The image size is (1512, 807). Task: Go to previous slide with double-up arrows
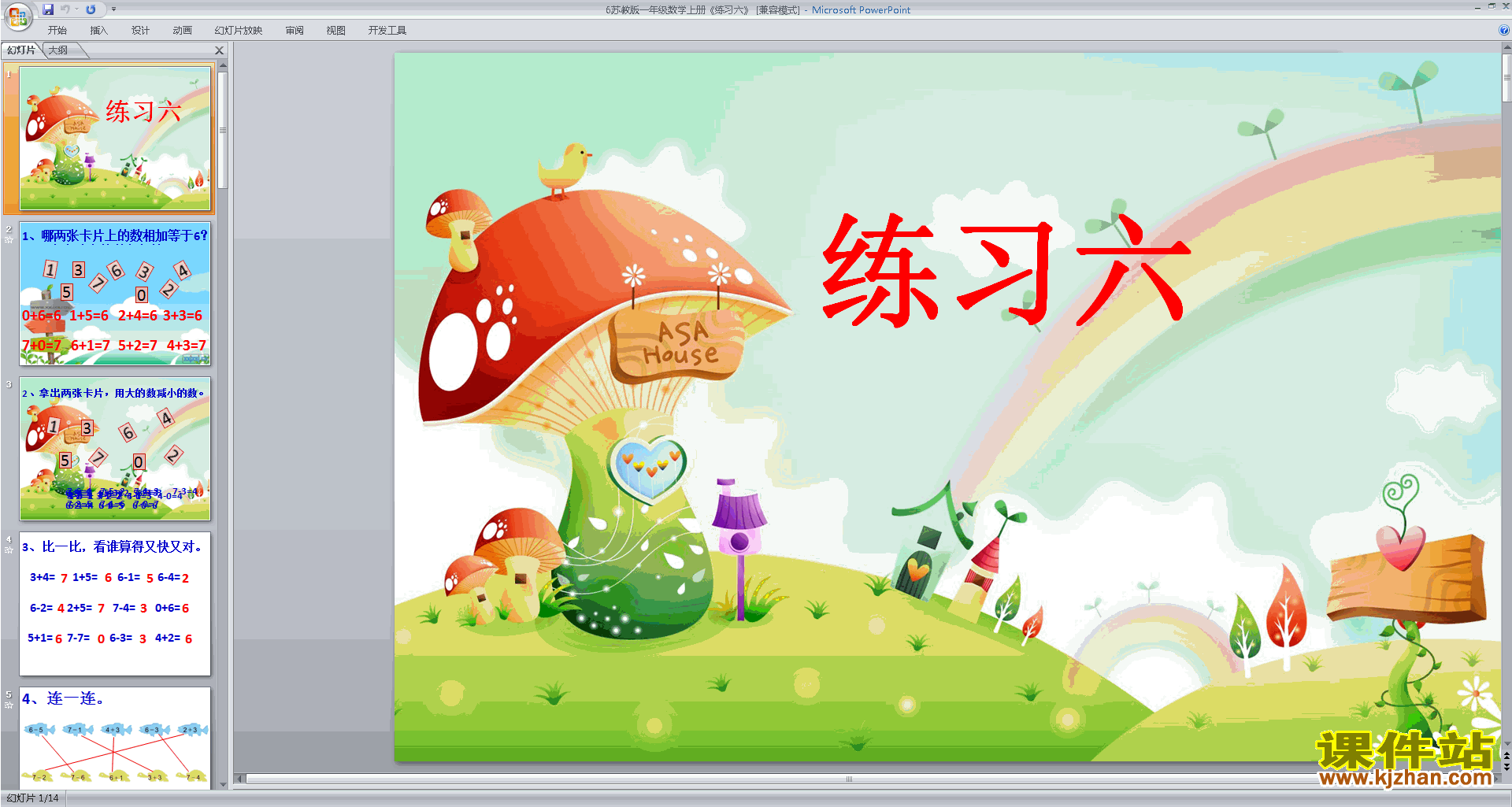coord(1506,755)
